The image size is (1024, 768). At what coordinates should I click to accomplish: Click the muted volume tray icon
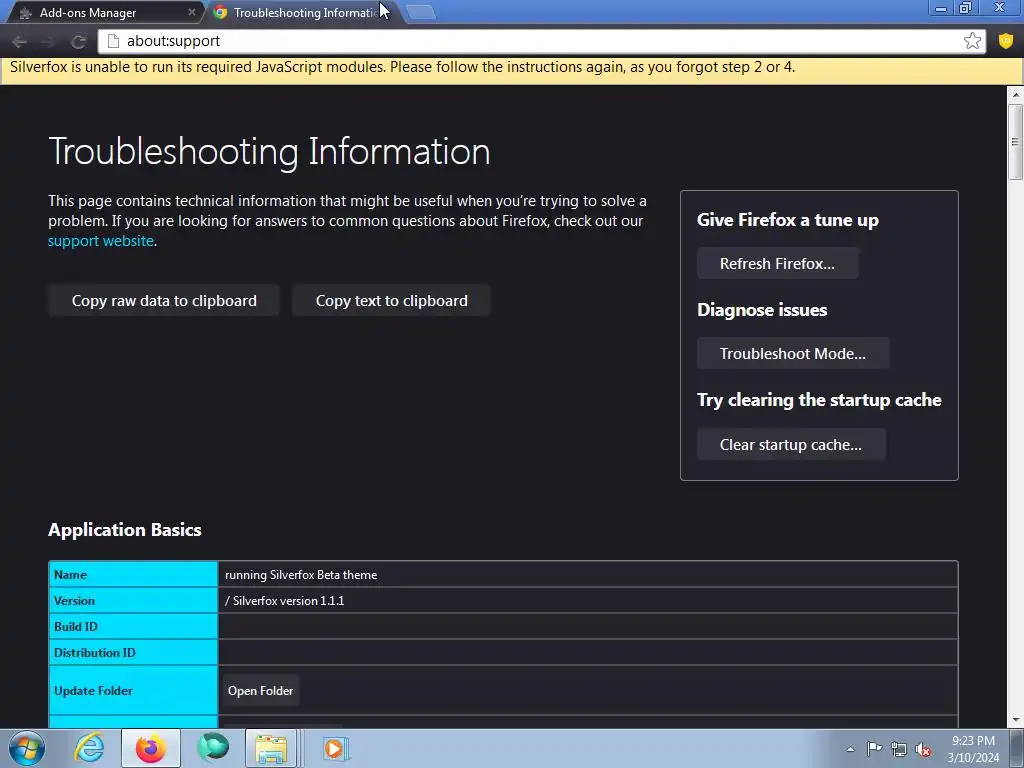(923, 750)
